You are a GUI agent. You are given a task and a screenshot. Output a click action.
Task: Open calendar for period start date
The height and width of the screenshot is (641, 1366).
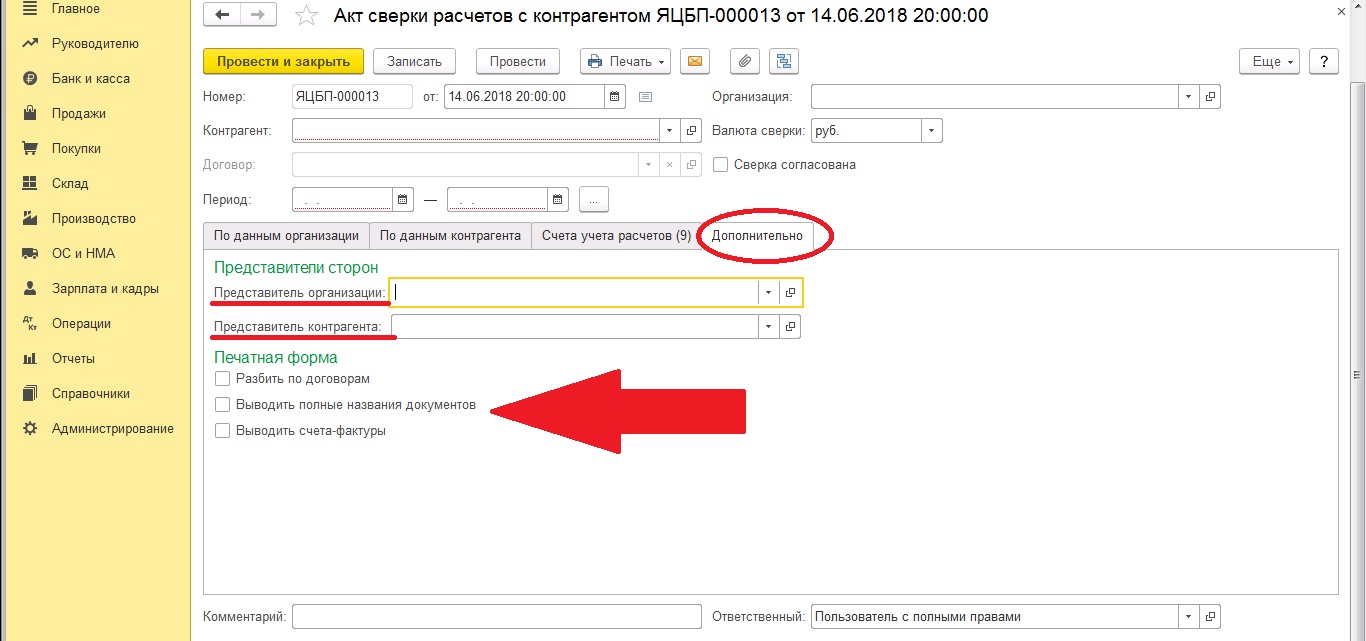(403, 199)
